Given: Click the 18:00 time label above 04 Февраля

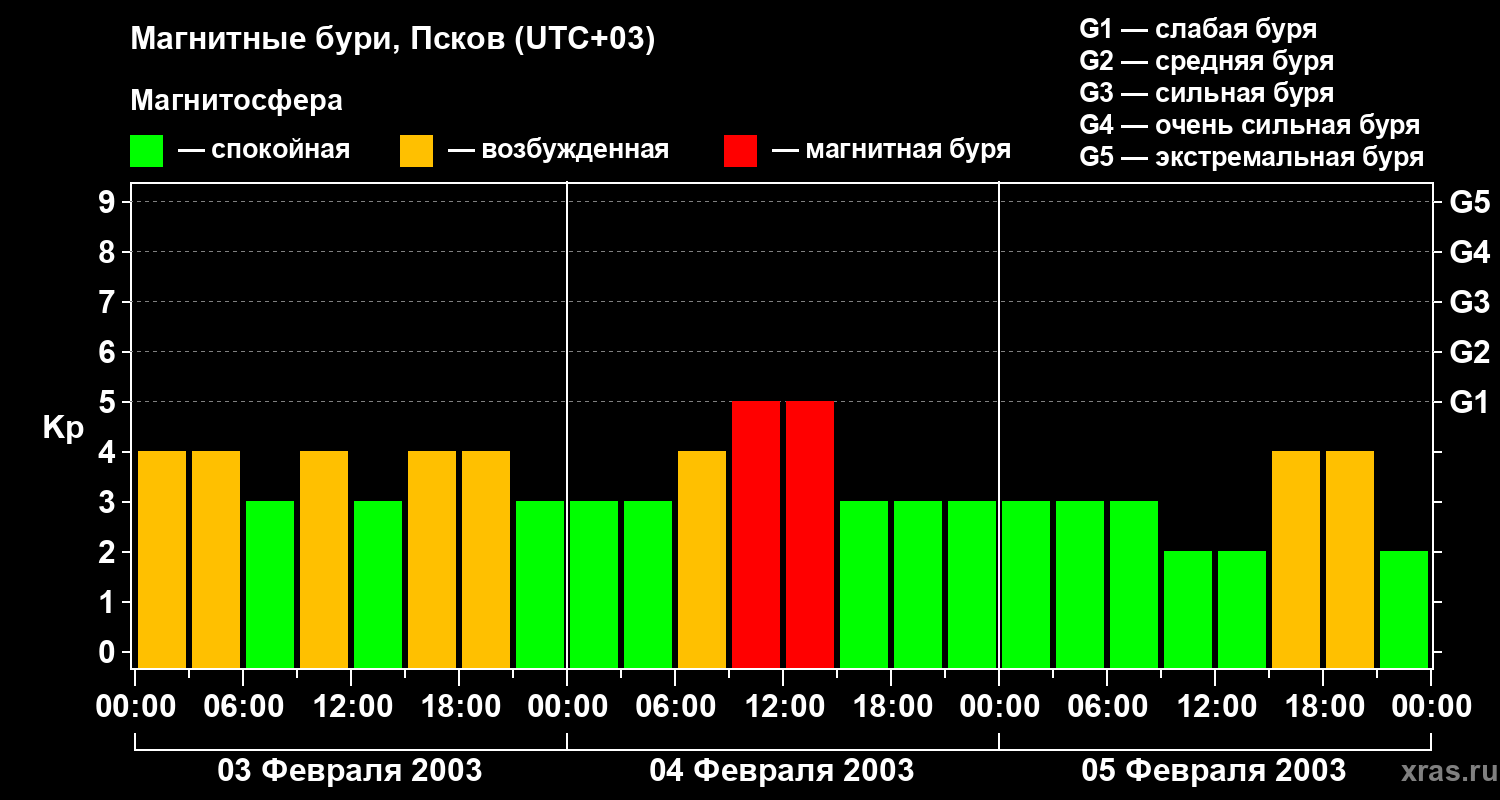Looking at the screenshot, I should click(x=891, y=706).
